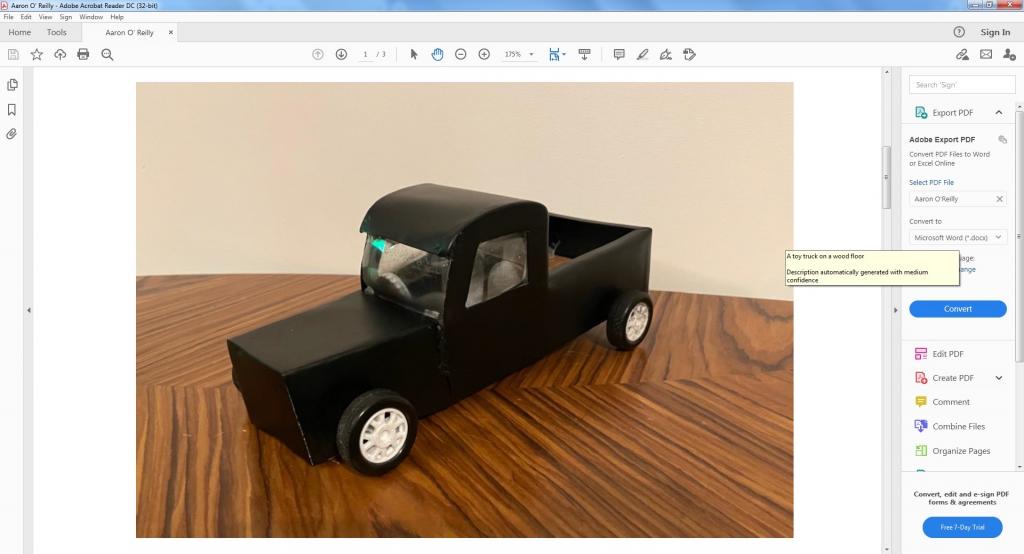Screen dimensions: 1024x554
Task: Click the document vertical scrollbar thumb
Action: point(886,177)
